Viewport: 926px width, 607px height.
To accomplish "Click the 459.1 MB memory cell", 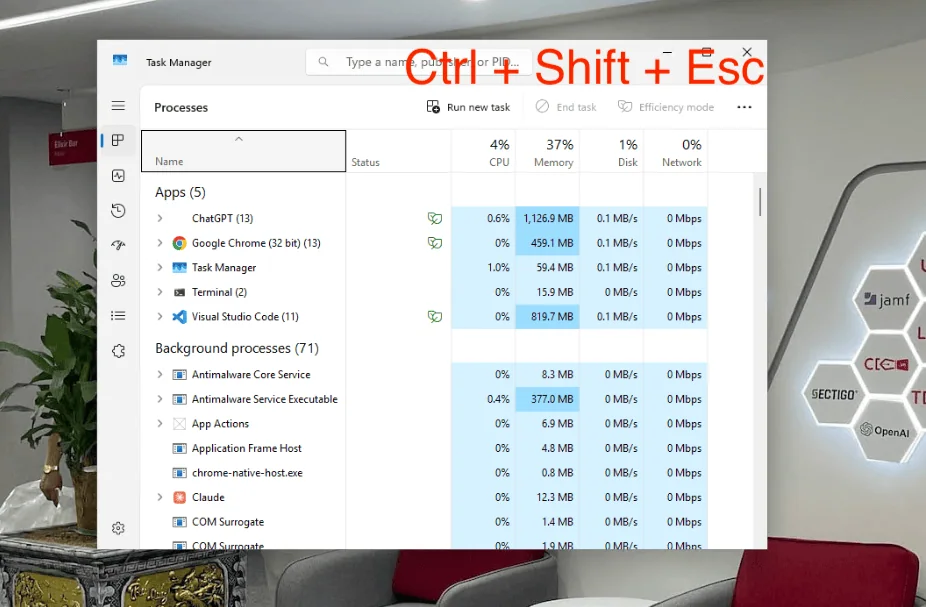I will tap(547, 243).
